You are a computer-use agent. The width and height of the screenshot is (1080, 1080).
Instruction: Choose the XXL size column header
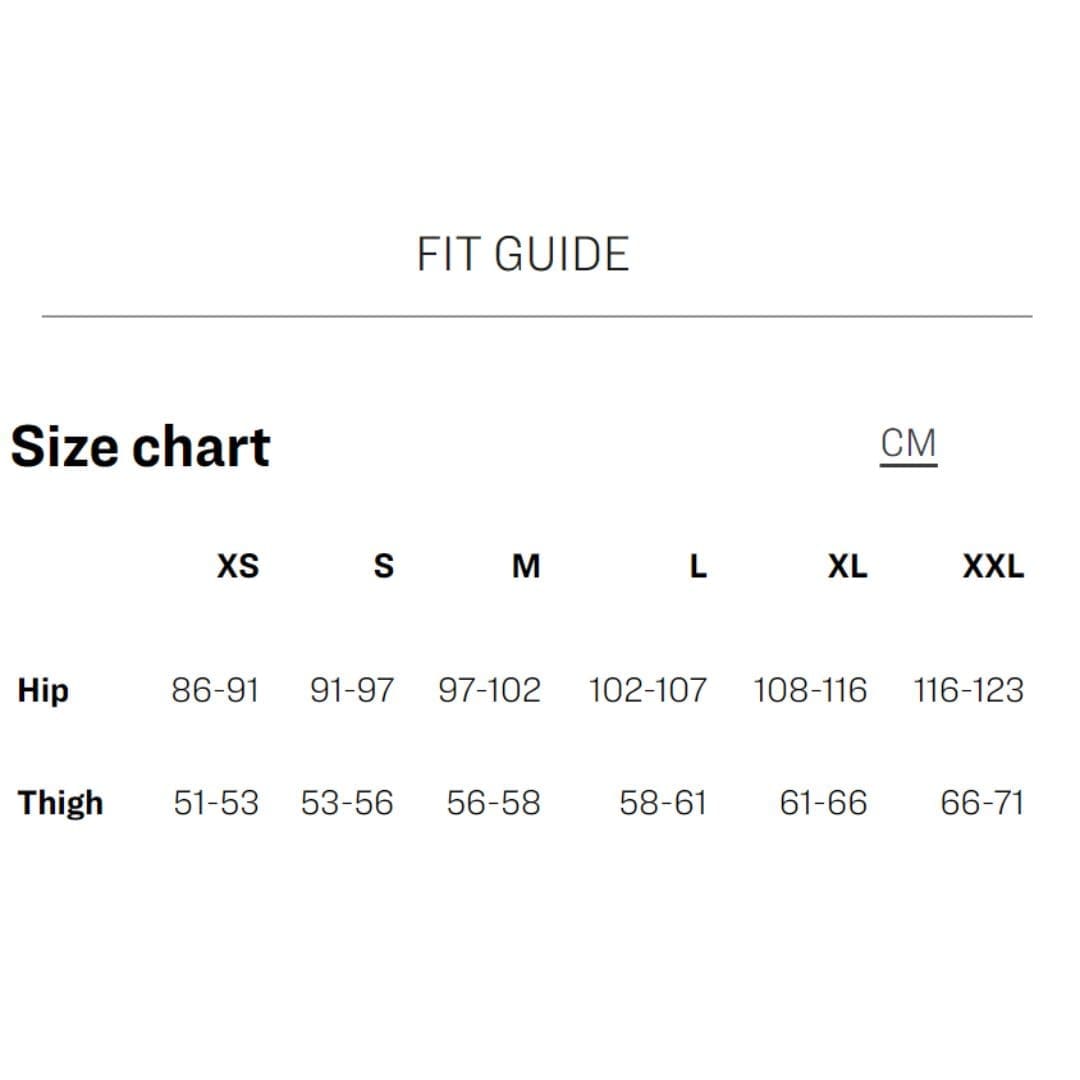[993, 567]
